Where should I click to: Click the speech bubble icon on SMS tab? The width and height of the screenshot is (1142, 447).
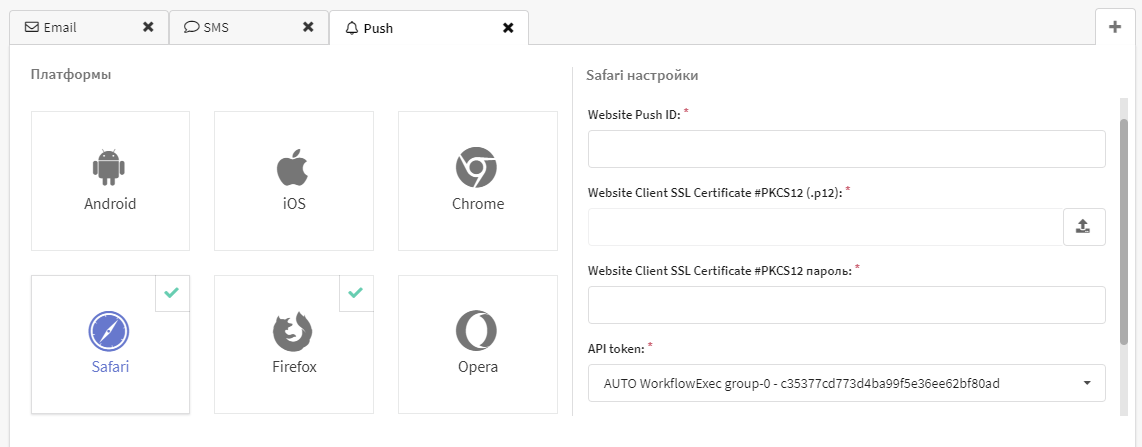pos(192,28)
